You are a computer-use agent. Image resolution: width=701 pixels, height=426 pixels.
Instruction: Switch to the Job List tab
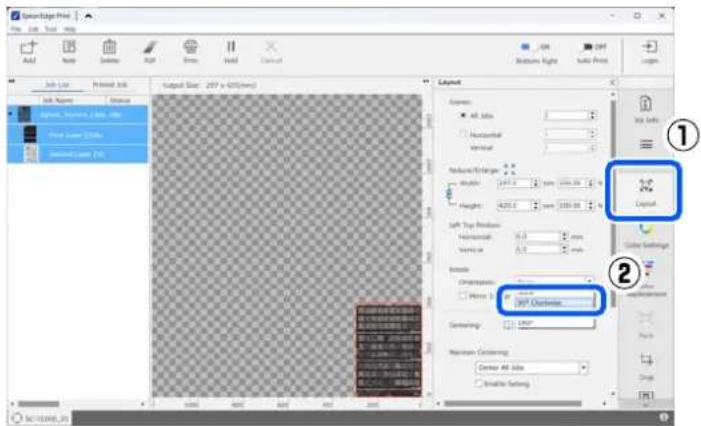coord(57,84)
